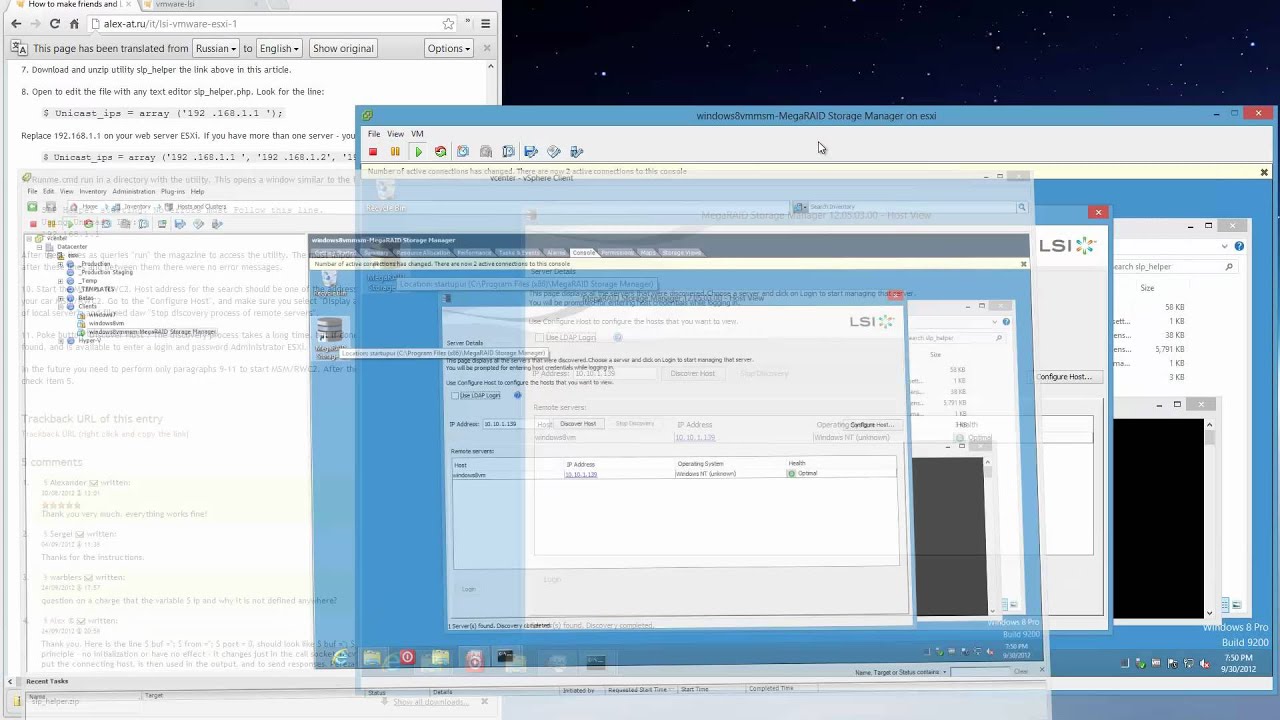The height and width of the screenshot is (720, 1280).
Task: Click Show original button
Action: point(343,48)
